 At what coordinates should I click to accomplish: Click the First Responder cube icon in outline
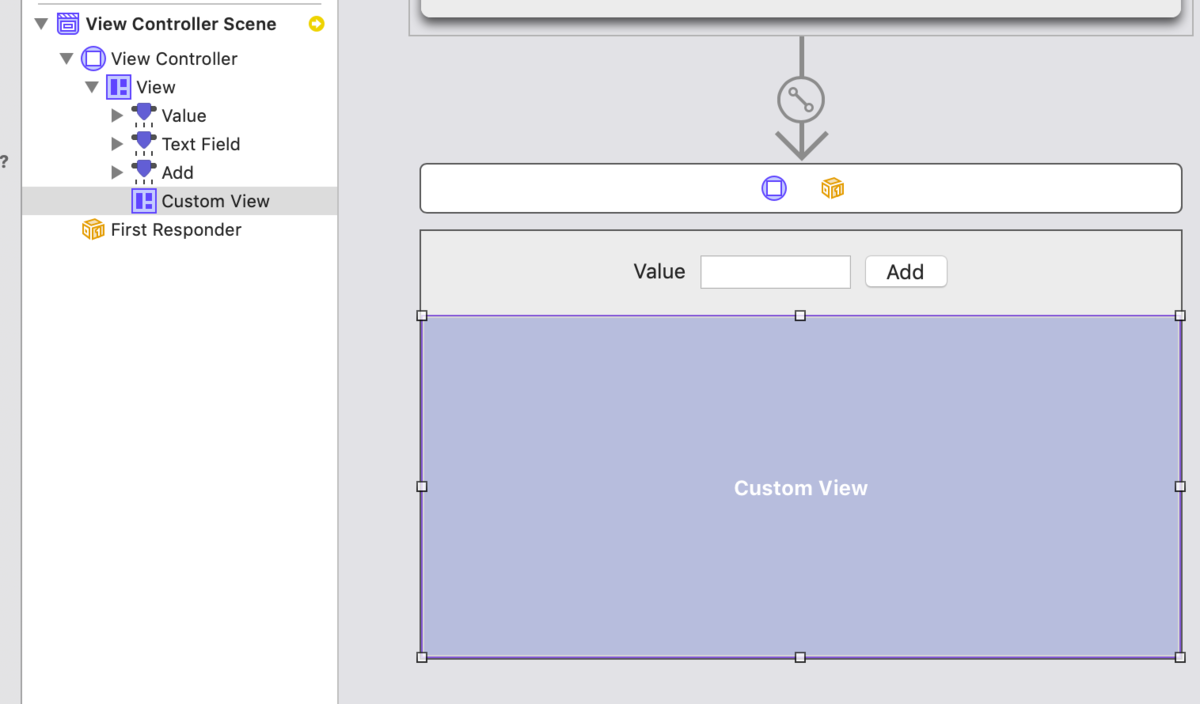[x=93, y=229]
